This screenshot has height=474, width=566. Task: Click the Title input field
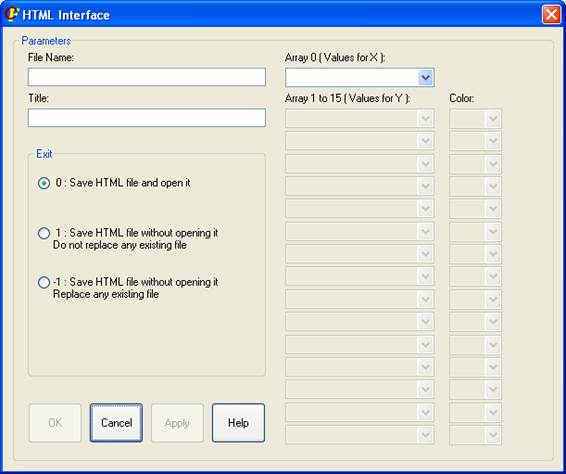(147, 118)
